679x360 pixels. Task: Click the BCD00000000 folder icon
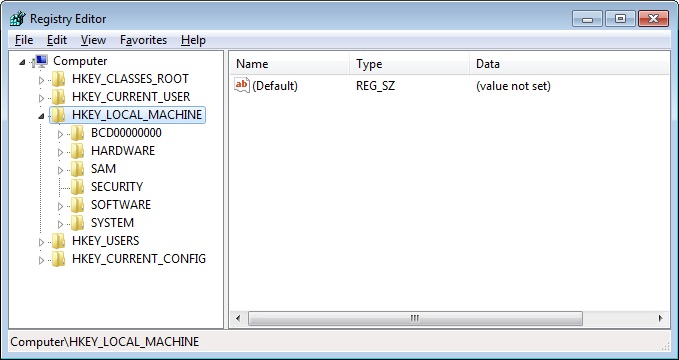pyautogui.click(x=78, y=133)
